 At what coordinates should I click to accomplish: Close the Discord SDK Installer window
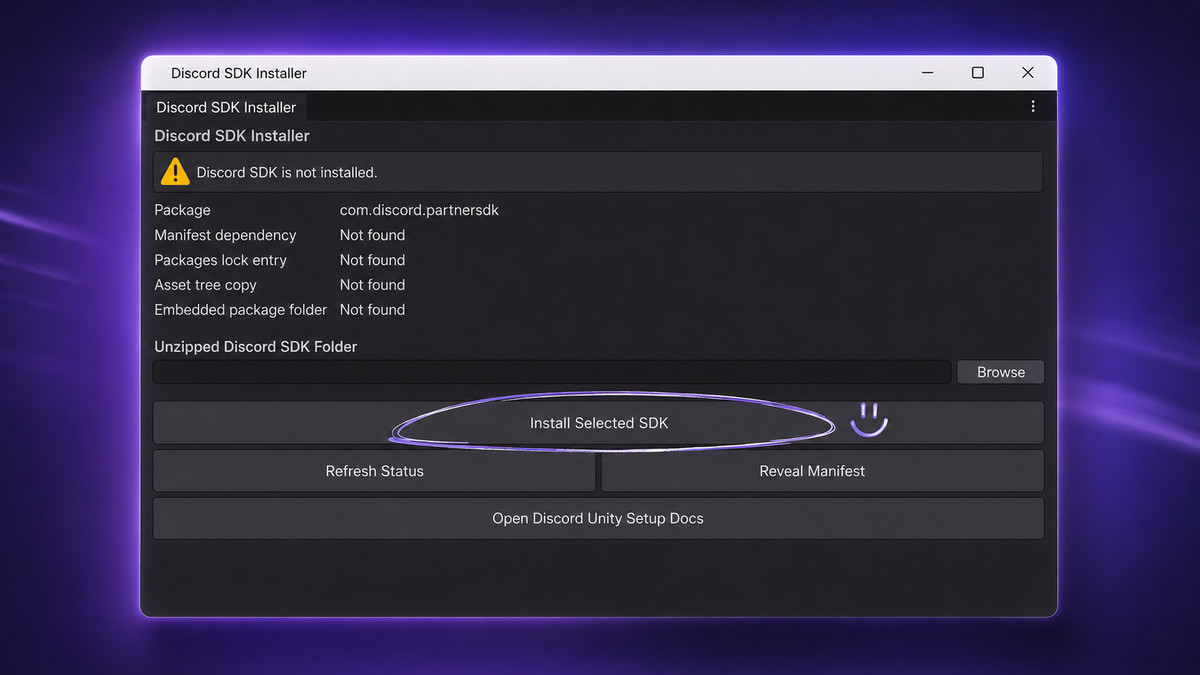pyautogui.click(x=1028, y=73)
